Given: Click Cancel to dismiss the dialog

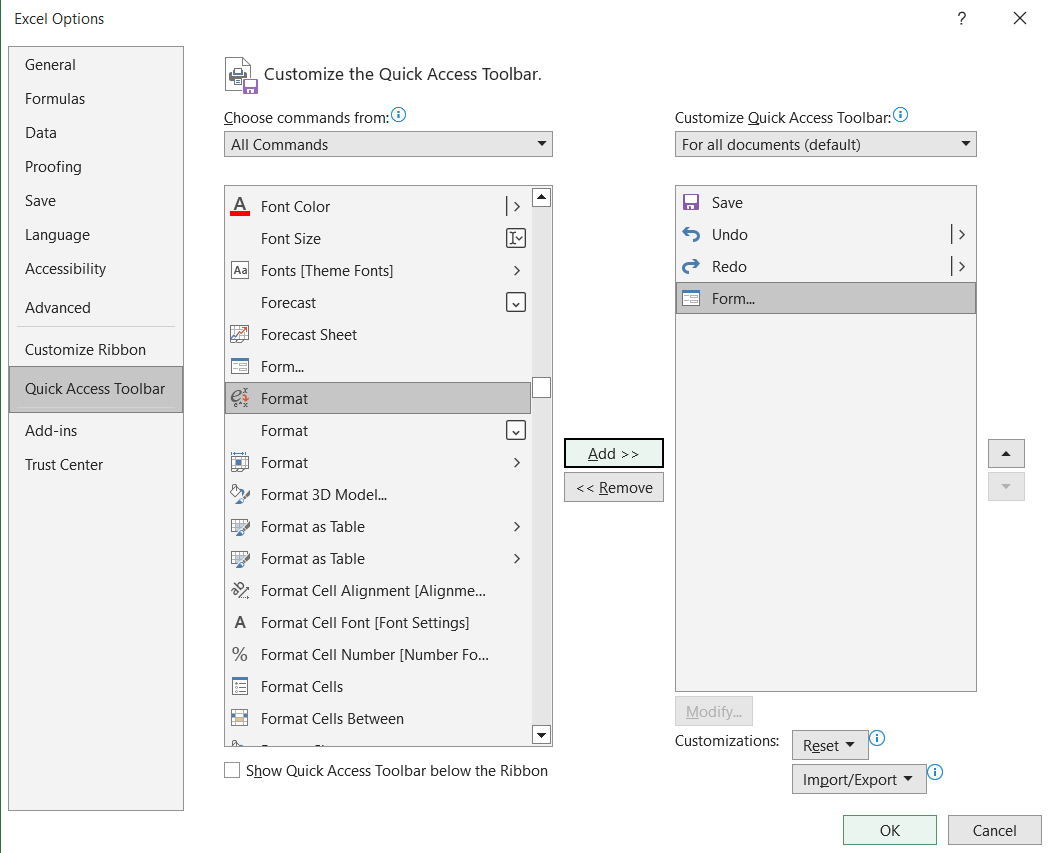Looking at the screenshot, I should tap(994, 830).
